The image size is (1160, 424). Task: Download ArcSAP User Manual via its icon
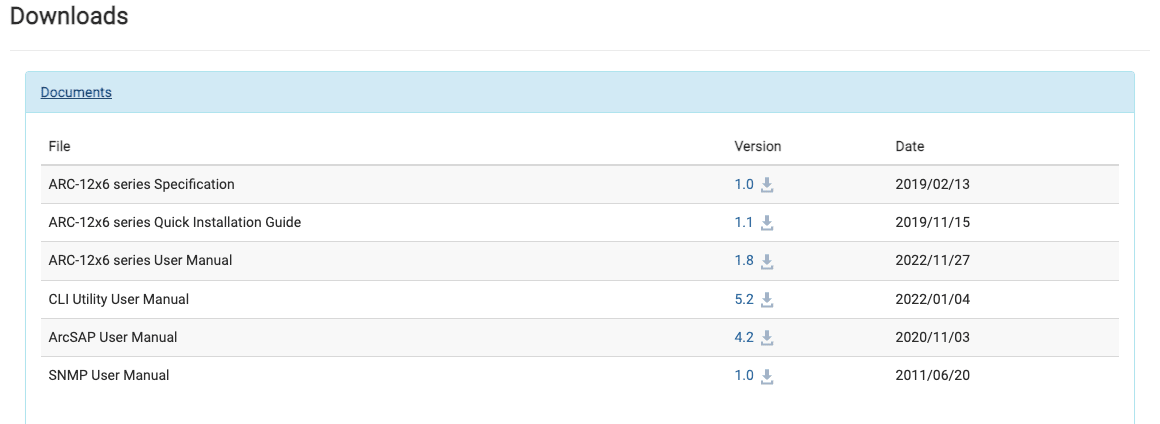click(767, 338)
